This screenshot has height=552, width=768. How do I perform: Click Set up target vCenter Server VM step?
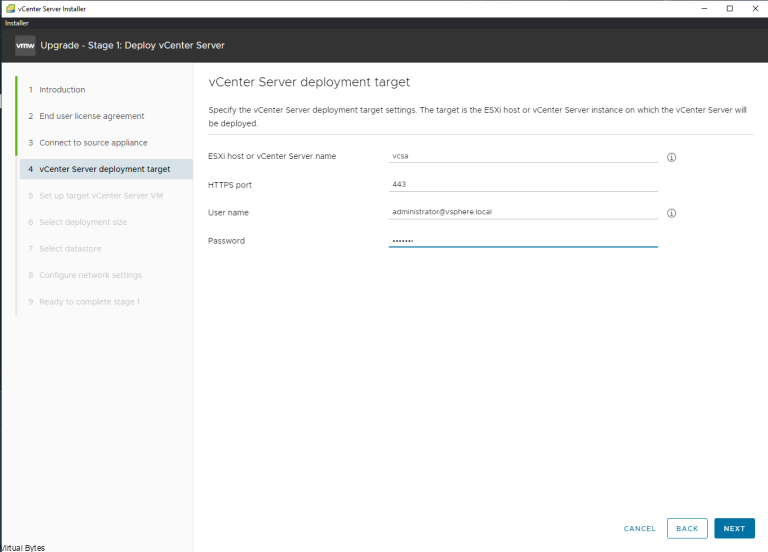click(x=101, y=196)
